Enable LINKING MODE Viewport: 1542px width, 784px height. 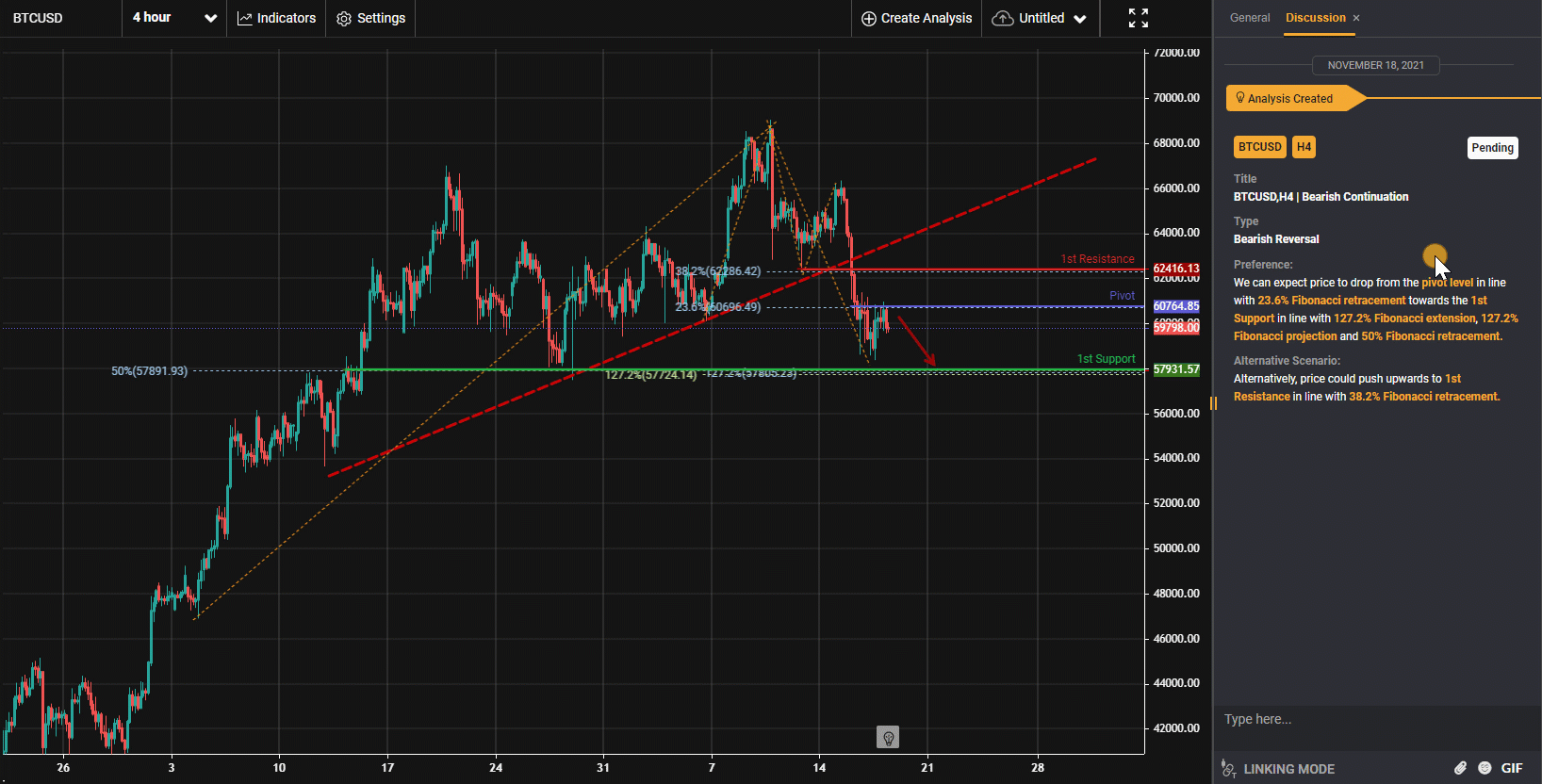coord(1278,769)
